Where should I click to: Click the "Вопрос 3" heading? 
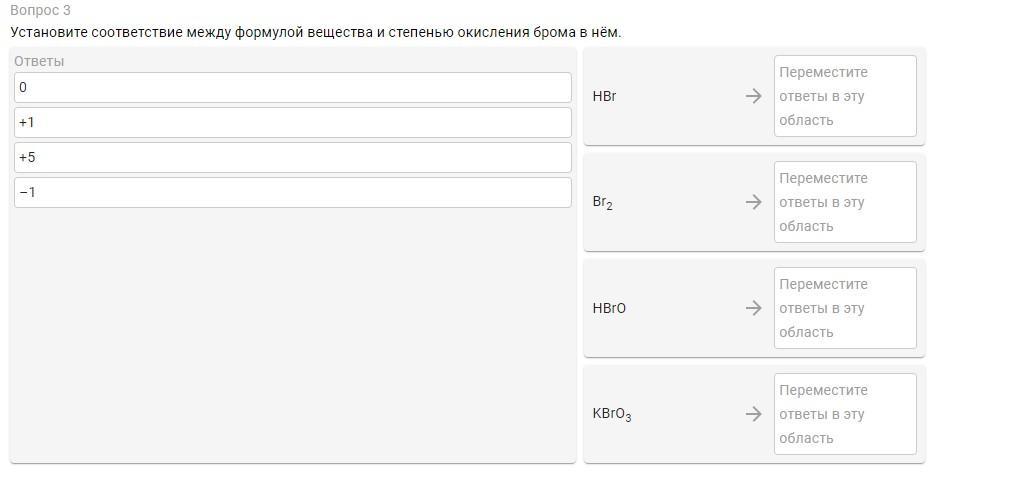[40, 10]
